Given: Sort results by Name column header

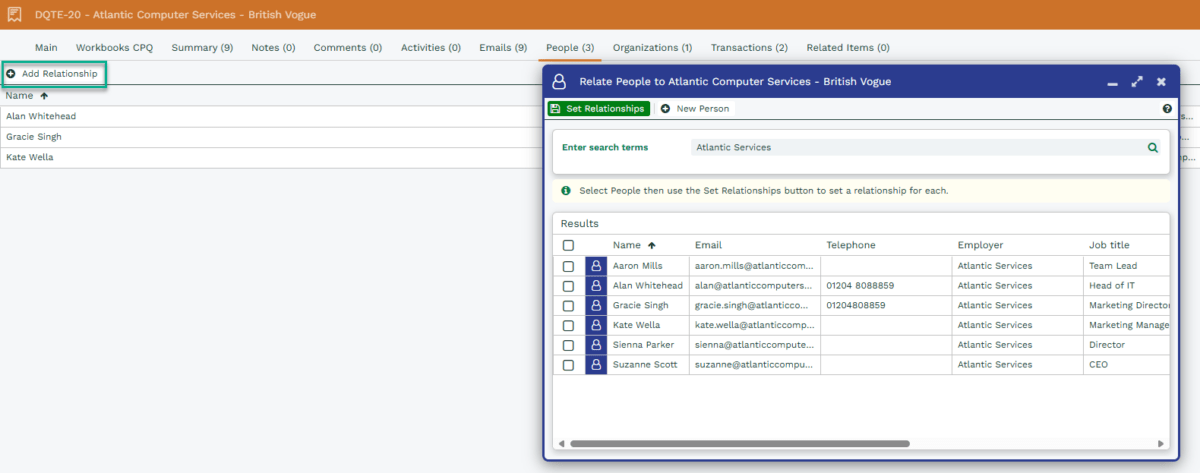Looking at the screenshot, I should point(627,245).
